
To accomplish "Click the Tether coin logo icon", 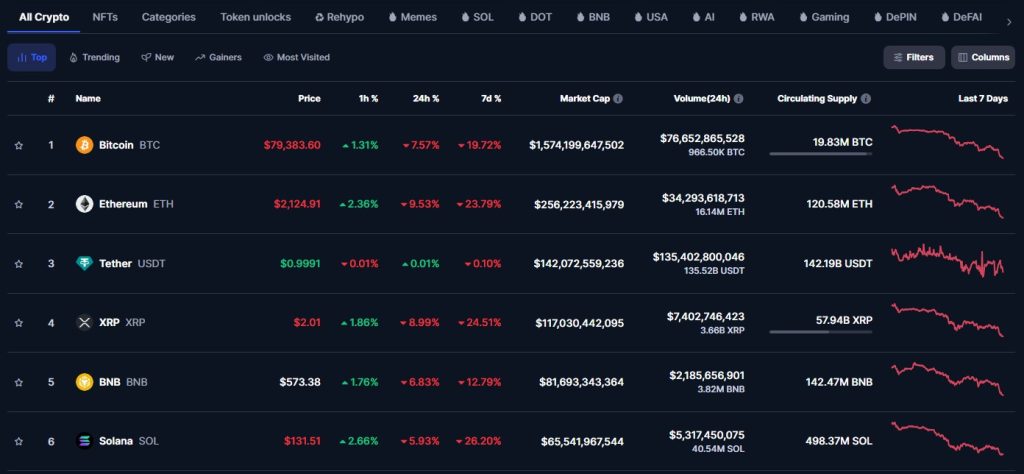I will [84, 264].
